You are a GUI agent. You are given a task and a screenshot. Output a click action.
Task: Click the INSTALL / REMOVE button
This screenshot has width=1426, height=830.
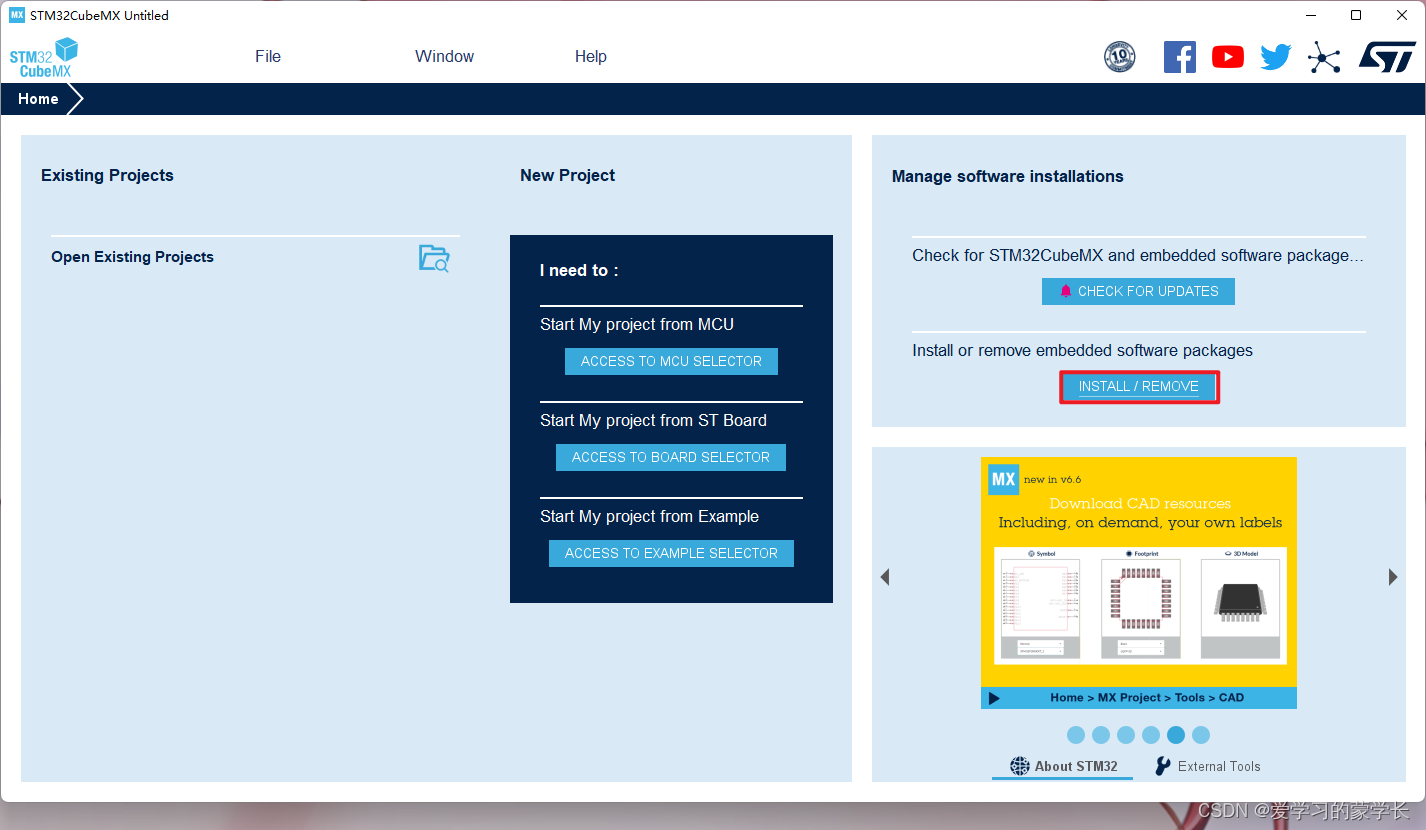pos(1139,387)
